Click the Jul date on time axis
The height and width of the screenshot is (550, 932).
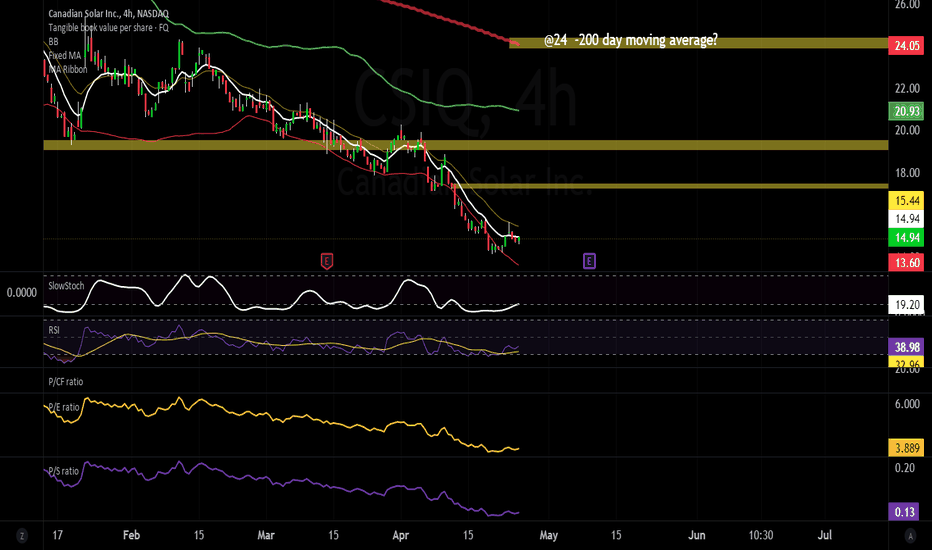tap(824, 535)
